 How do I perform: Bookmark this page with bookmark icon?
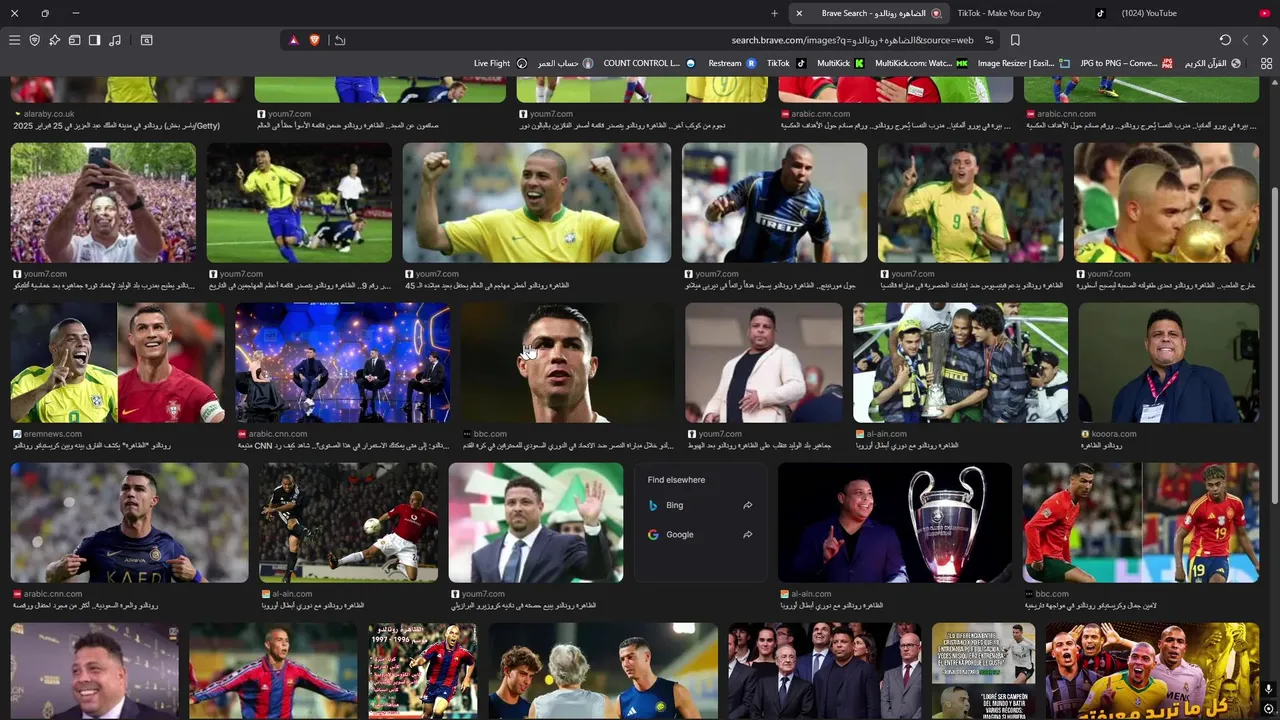point(1015,40)
